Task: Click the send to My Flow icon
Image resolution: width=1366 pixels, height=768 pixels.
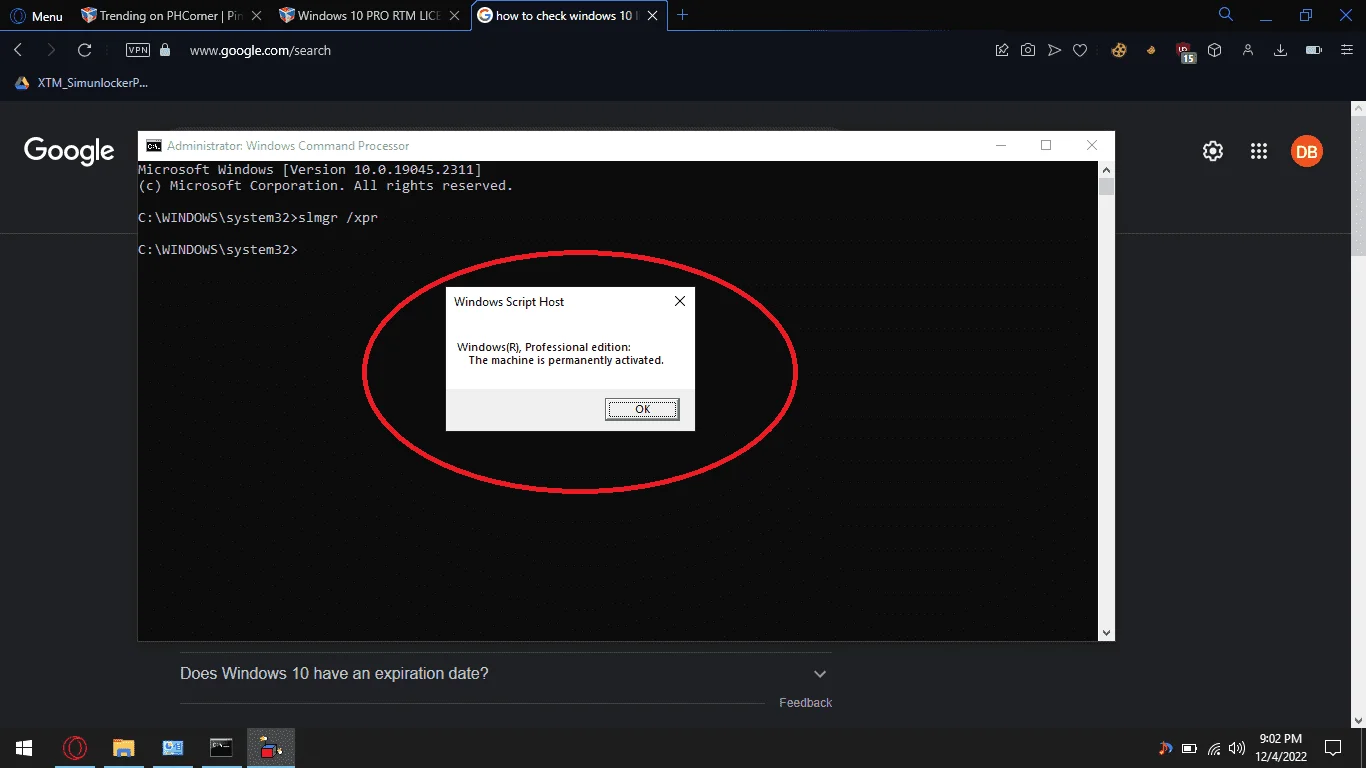Action: coord(1054,50)
